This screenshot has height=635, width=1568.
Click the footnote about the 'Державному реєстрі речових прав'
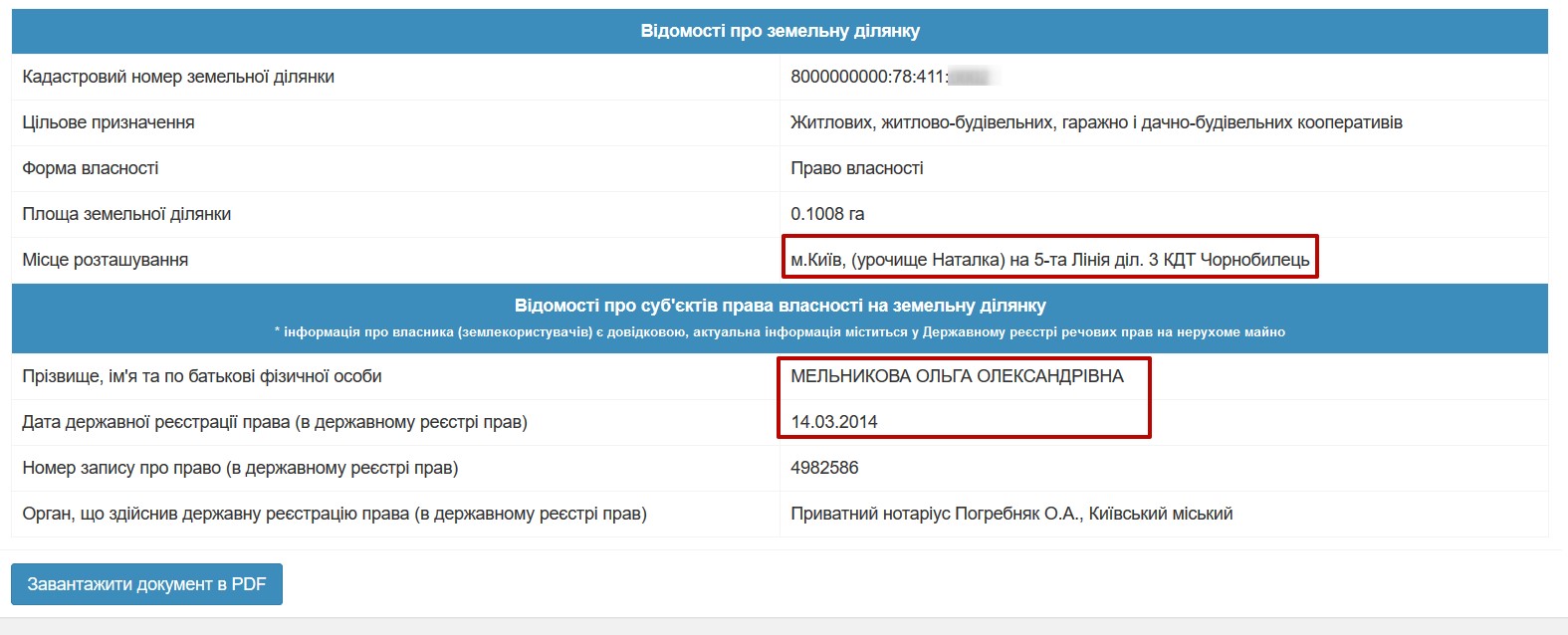pos(780,332)
